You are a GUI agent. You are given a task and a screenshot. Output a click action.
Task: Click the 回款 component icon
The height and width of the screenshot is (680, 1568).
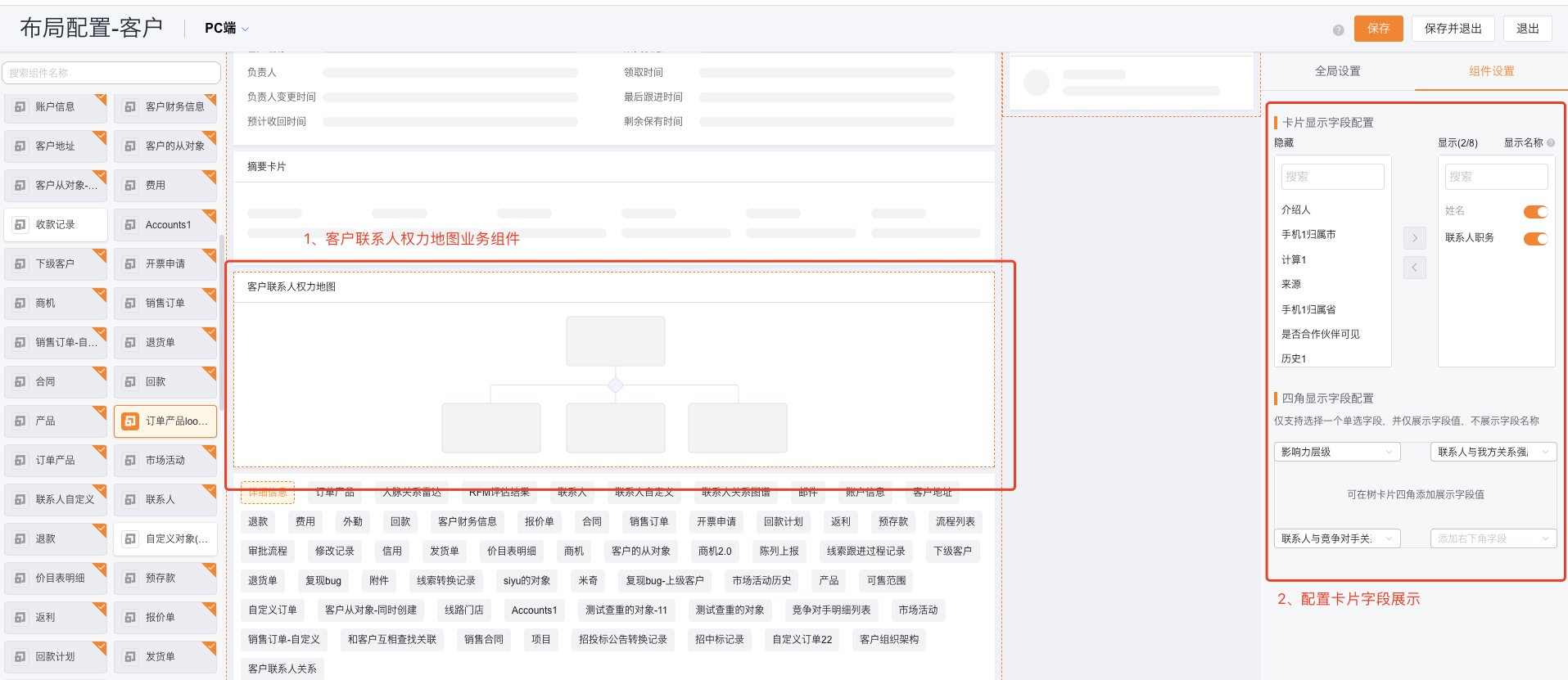coord(130,382)
